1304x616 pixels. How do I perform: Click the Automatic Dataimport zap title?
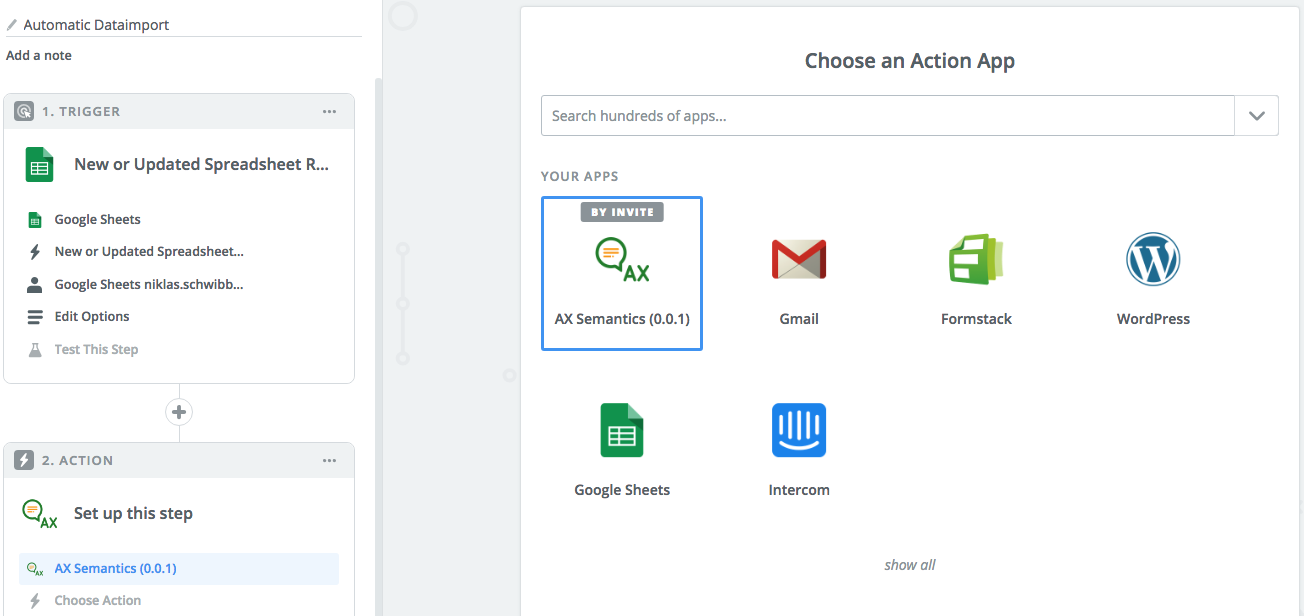coord(96,25)
